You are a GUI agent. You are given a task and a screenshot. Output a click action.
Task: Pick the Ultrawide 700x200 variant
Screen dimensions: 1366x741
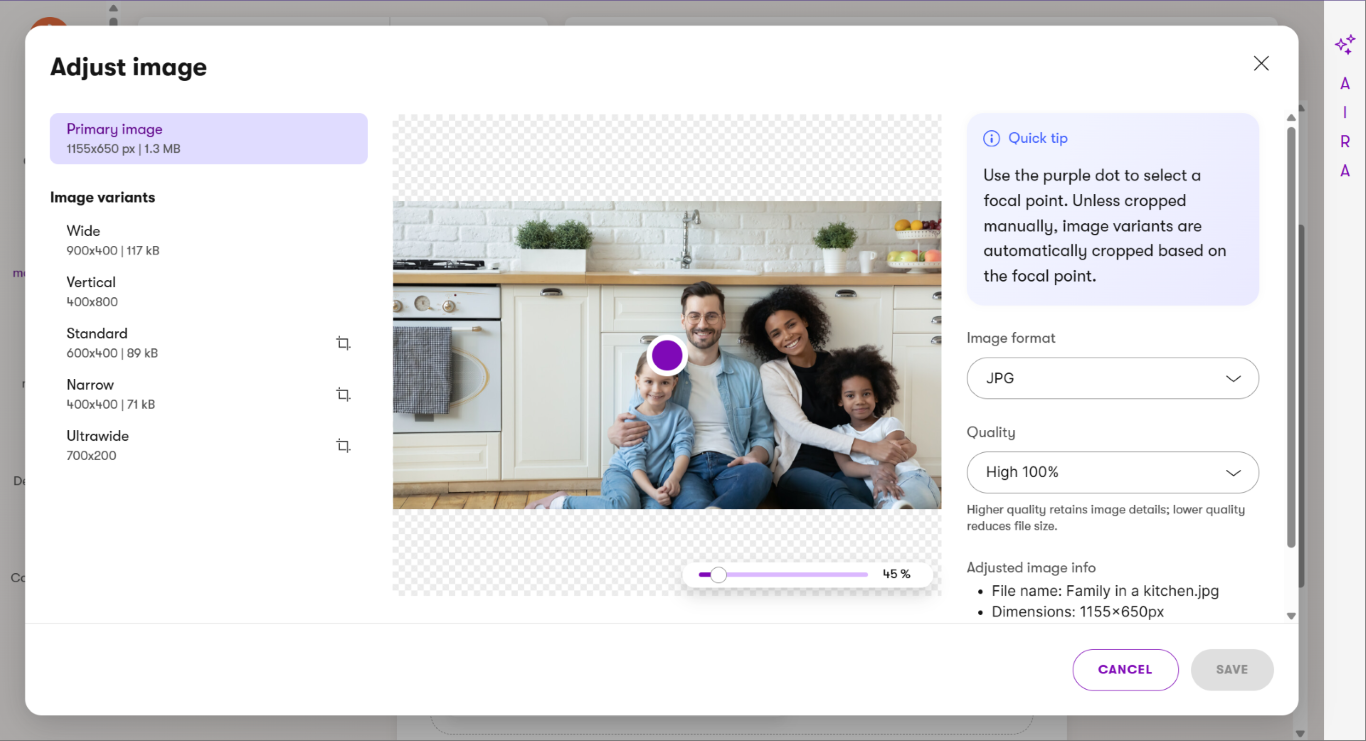click(x=98, y=445)
